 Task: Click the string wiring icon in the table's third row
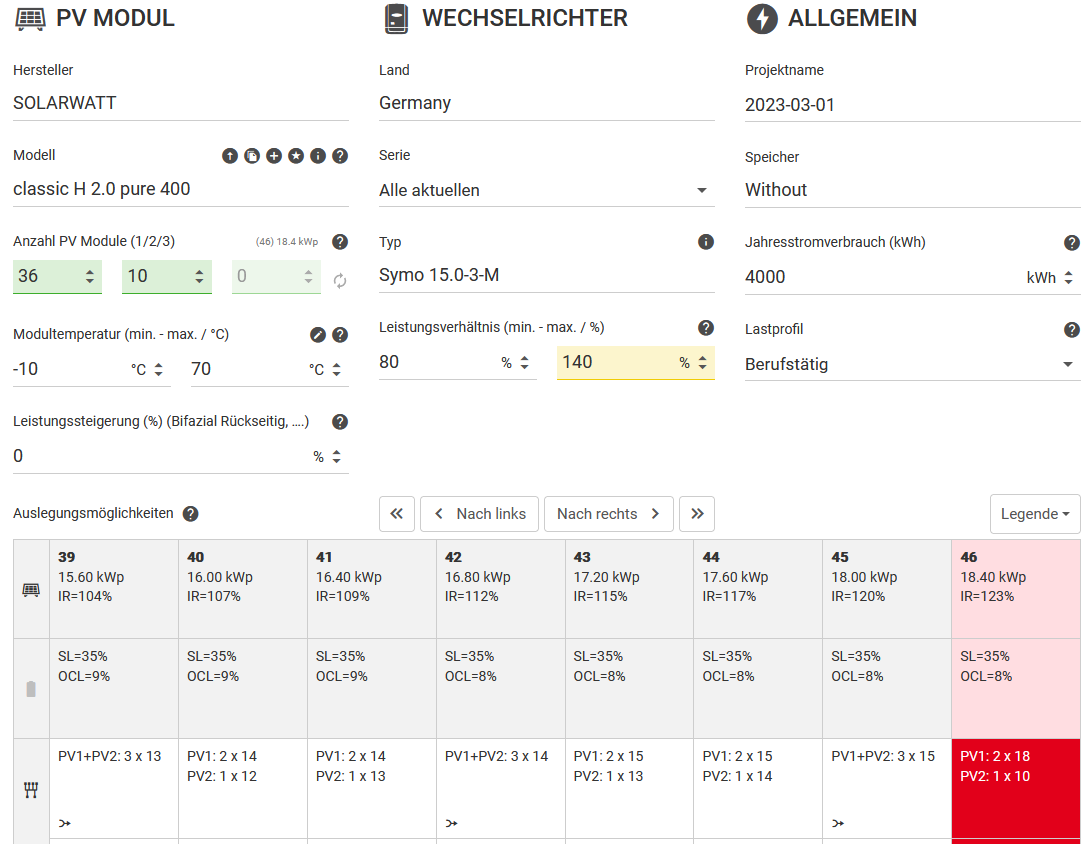click(31, 790)
